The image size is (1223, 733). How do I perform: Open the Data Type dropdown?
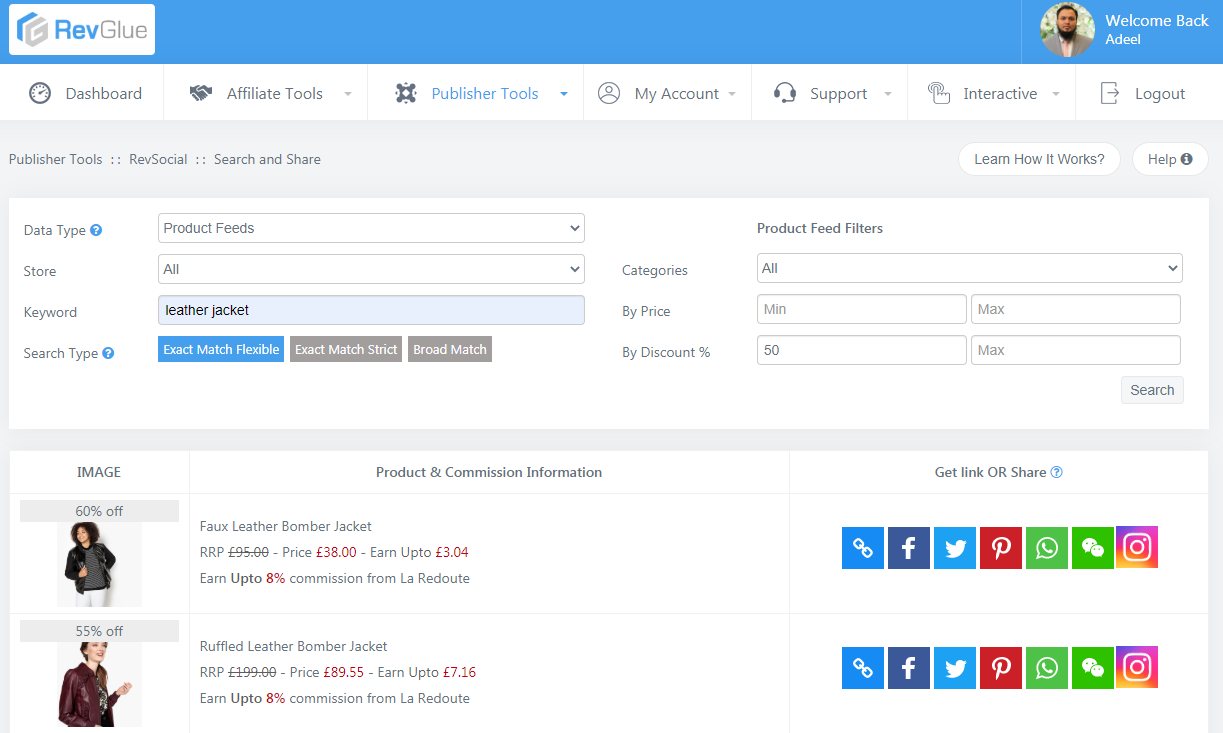coord(370,228)
